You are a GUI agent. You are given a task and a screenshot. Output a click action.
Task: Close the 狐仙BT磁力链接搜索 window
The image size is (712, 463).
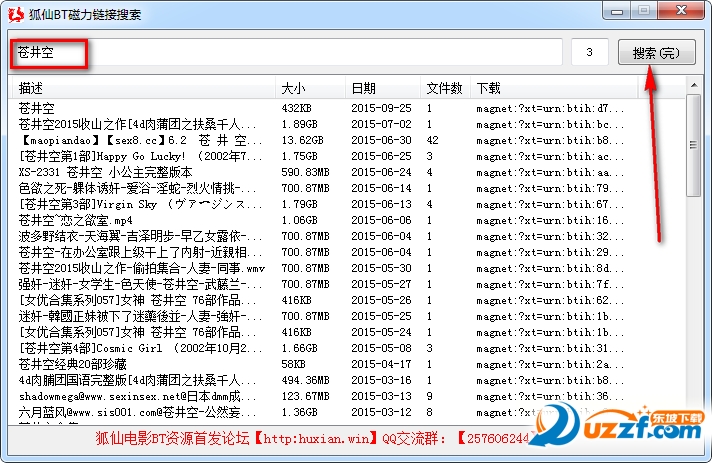point(681,11)
